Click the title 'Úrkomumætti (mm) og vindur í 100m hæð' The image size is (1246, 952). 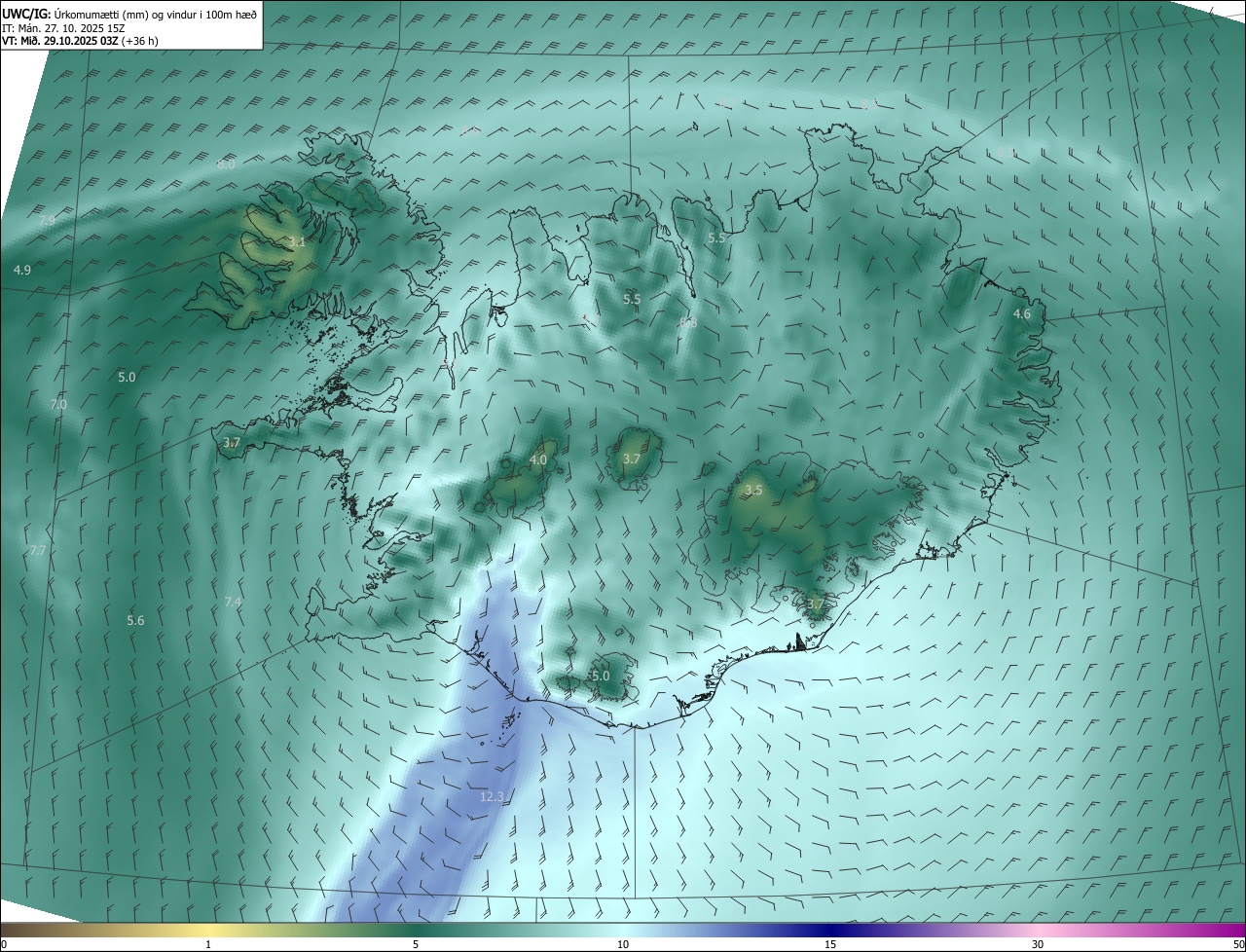point(155,15)
